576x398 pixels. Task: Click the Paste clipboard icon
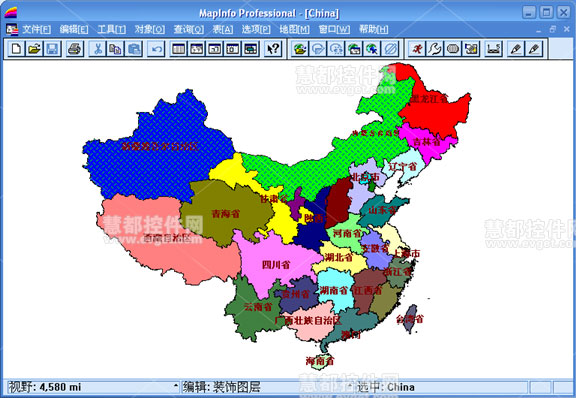coord(134,49)
